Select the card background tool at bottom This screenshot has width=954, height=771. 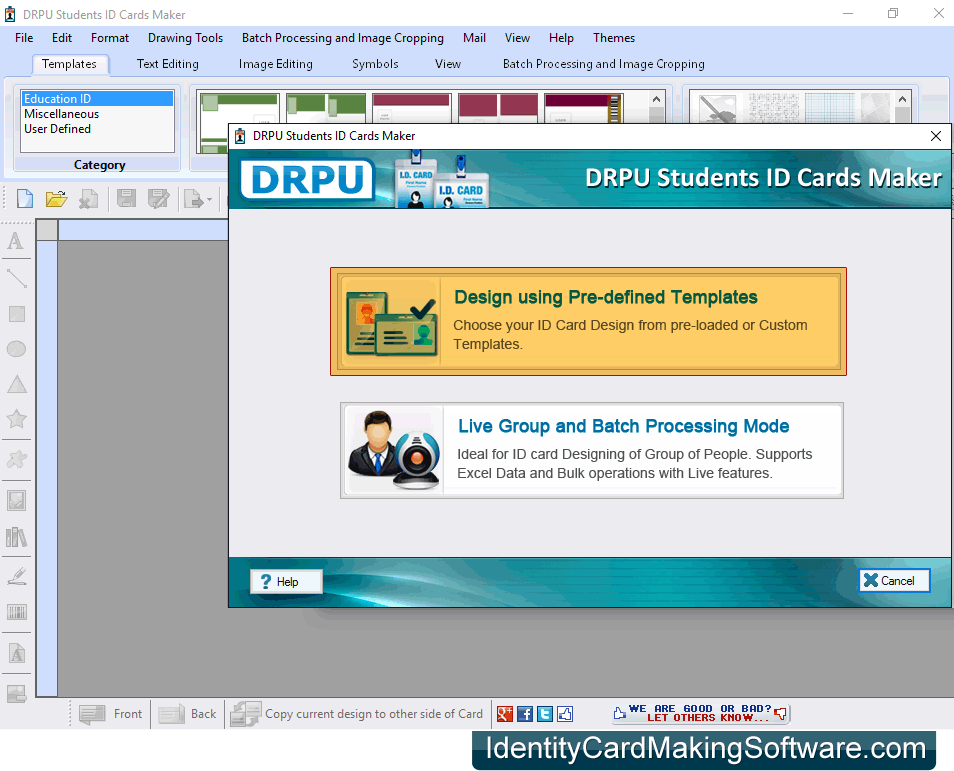pos(16,694)
